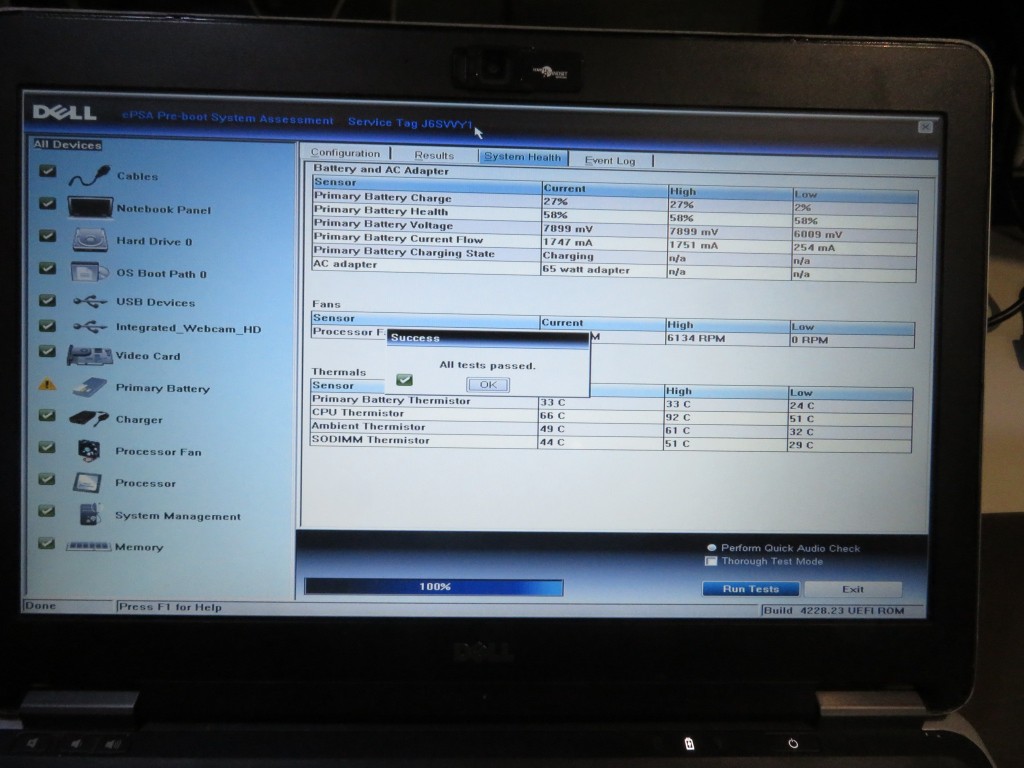Viewport: 1024px width, 768px height.
Task: Enable Perform Quick Audio Check option
Action: (x=712, y=547)
